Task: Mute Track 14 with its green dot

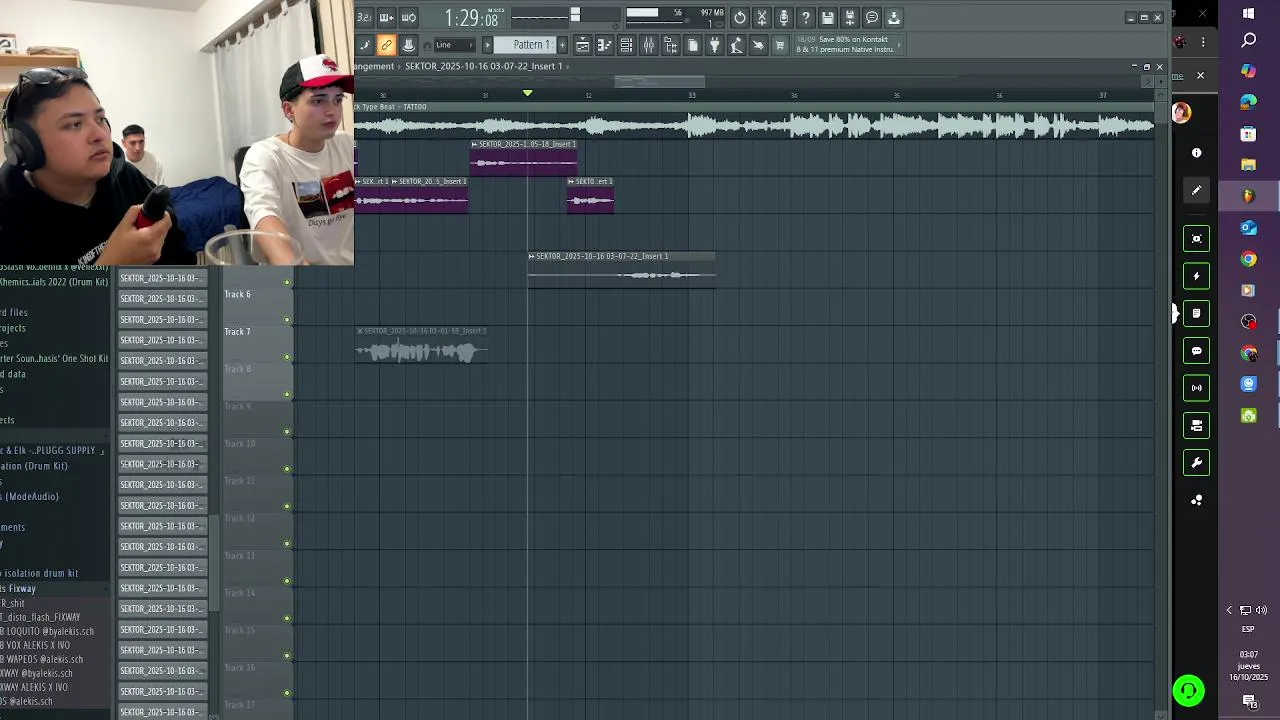Action: [x=288, y=619]
